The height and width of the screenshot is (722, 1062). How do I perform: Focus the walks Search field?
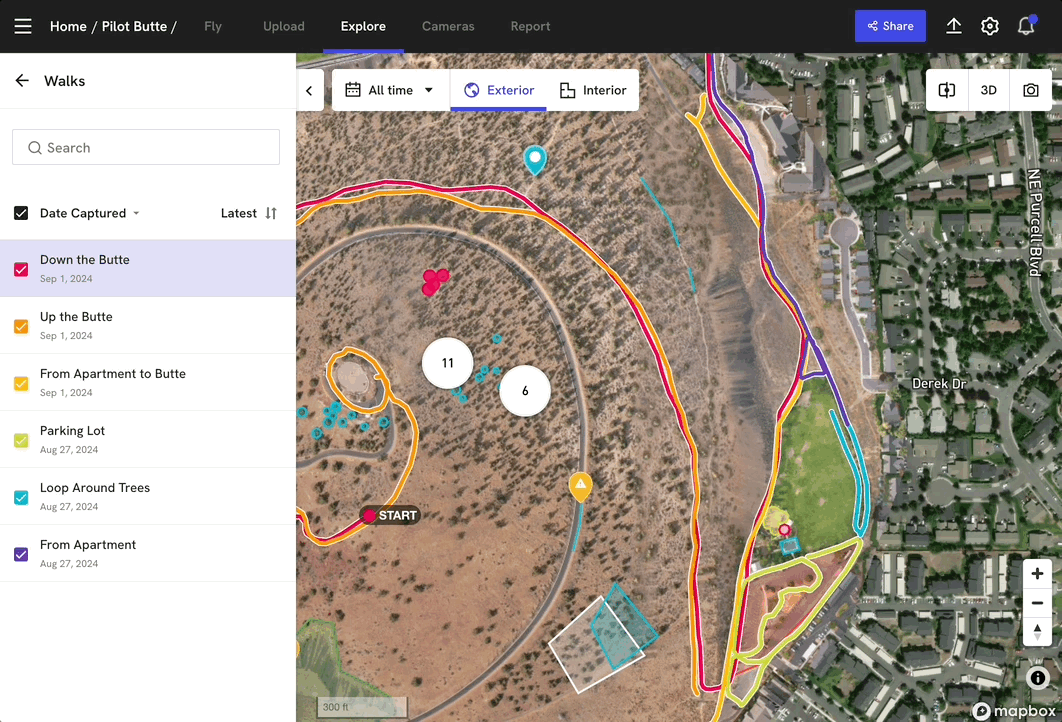tap(146, 147)
